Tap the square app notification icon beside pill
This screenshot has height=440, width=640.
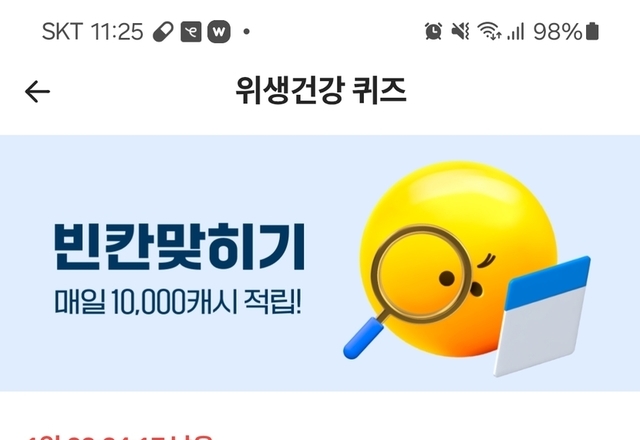pyautogui.click(x=191, y=31)
